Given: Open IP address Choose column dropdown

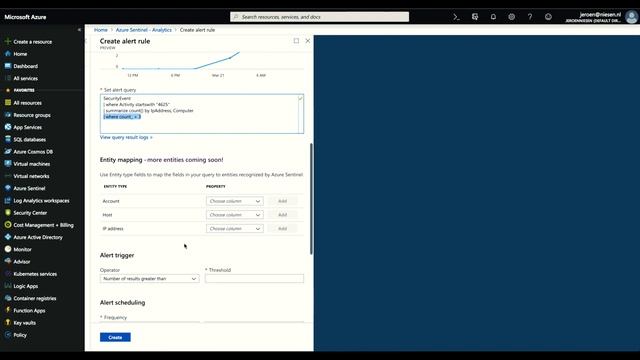Looking at the screenshot, I should pyautogui.click(x=235, y=229).
